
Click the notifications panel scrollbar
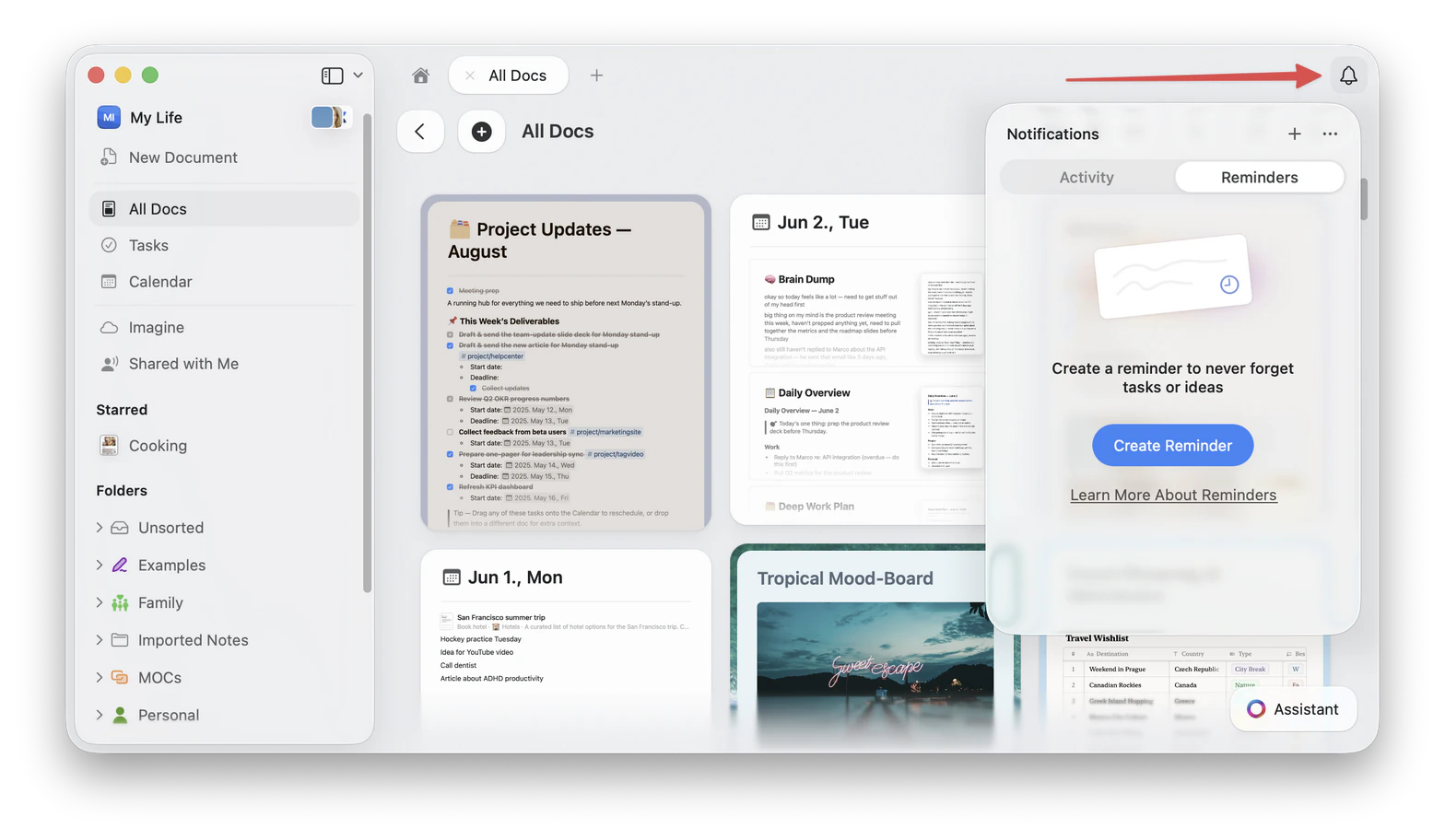click(1364, 199)
